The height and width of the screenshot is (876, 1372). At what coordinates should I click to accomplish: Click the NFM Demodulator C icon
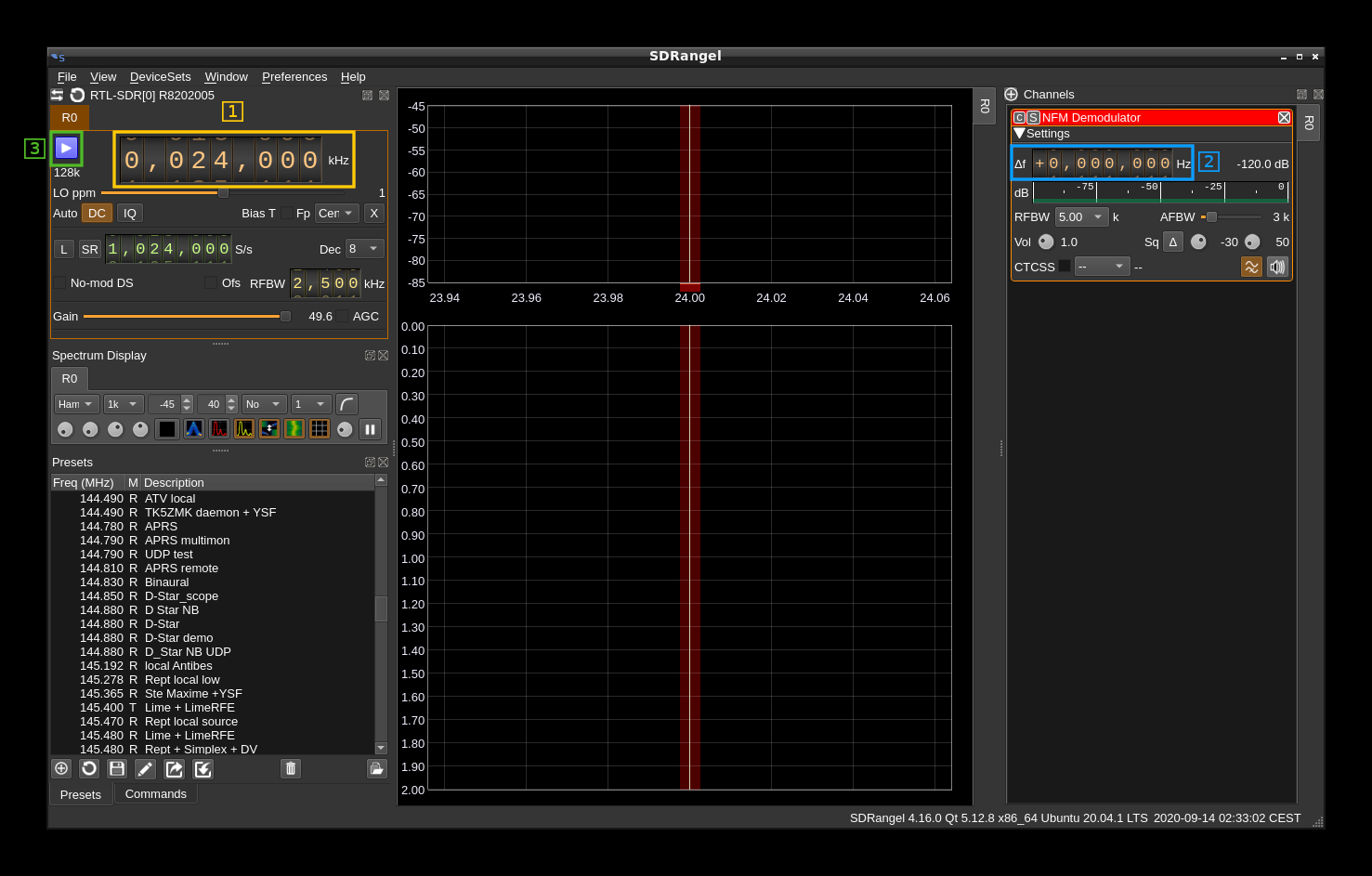point(1019,117)
